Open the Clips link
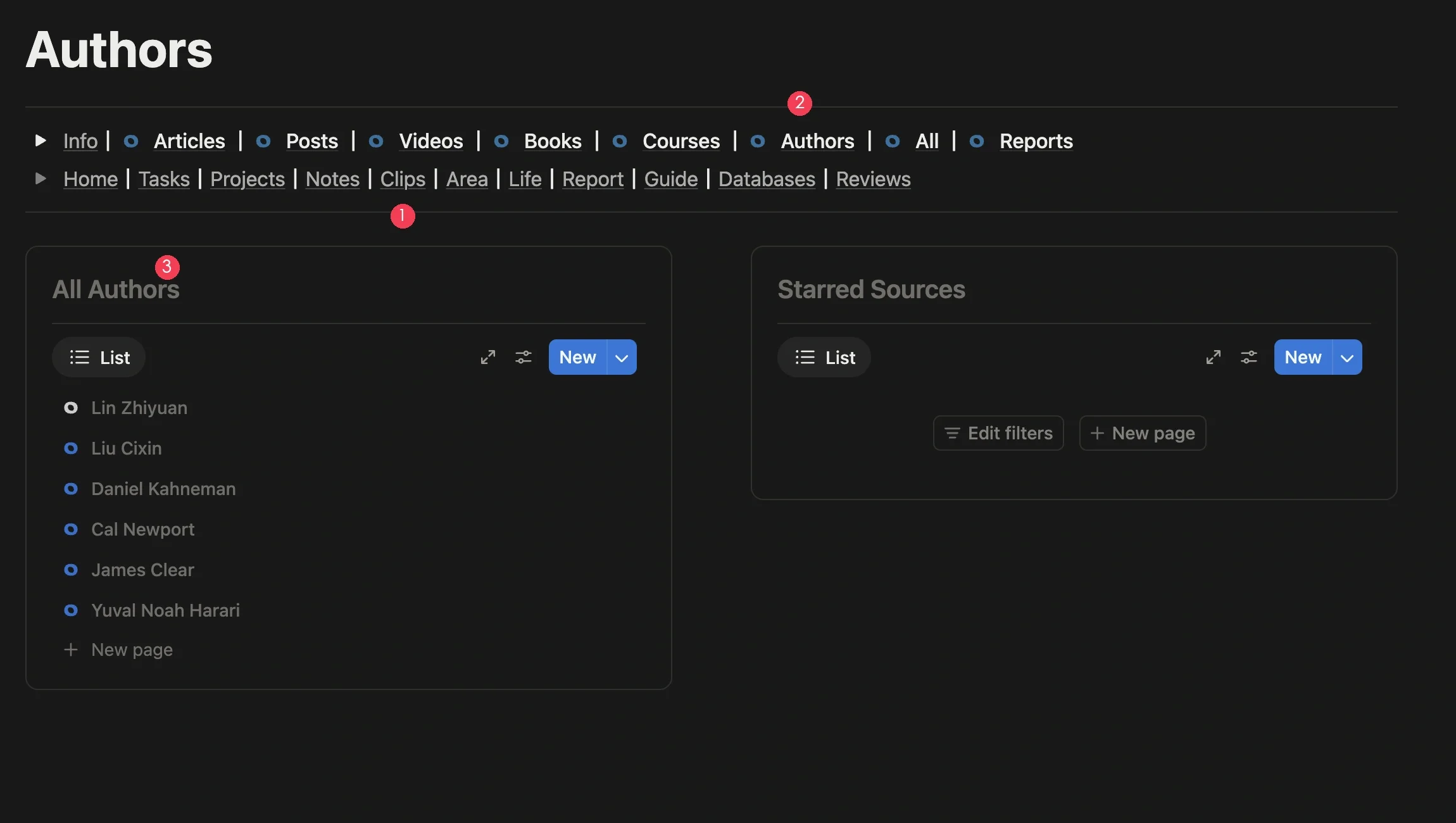Image resolution: width=1456 pixels, height=823 pixels. coord(403,179)
